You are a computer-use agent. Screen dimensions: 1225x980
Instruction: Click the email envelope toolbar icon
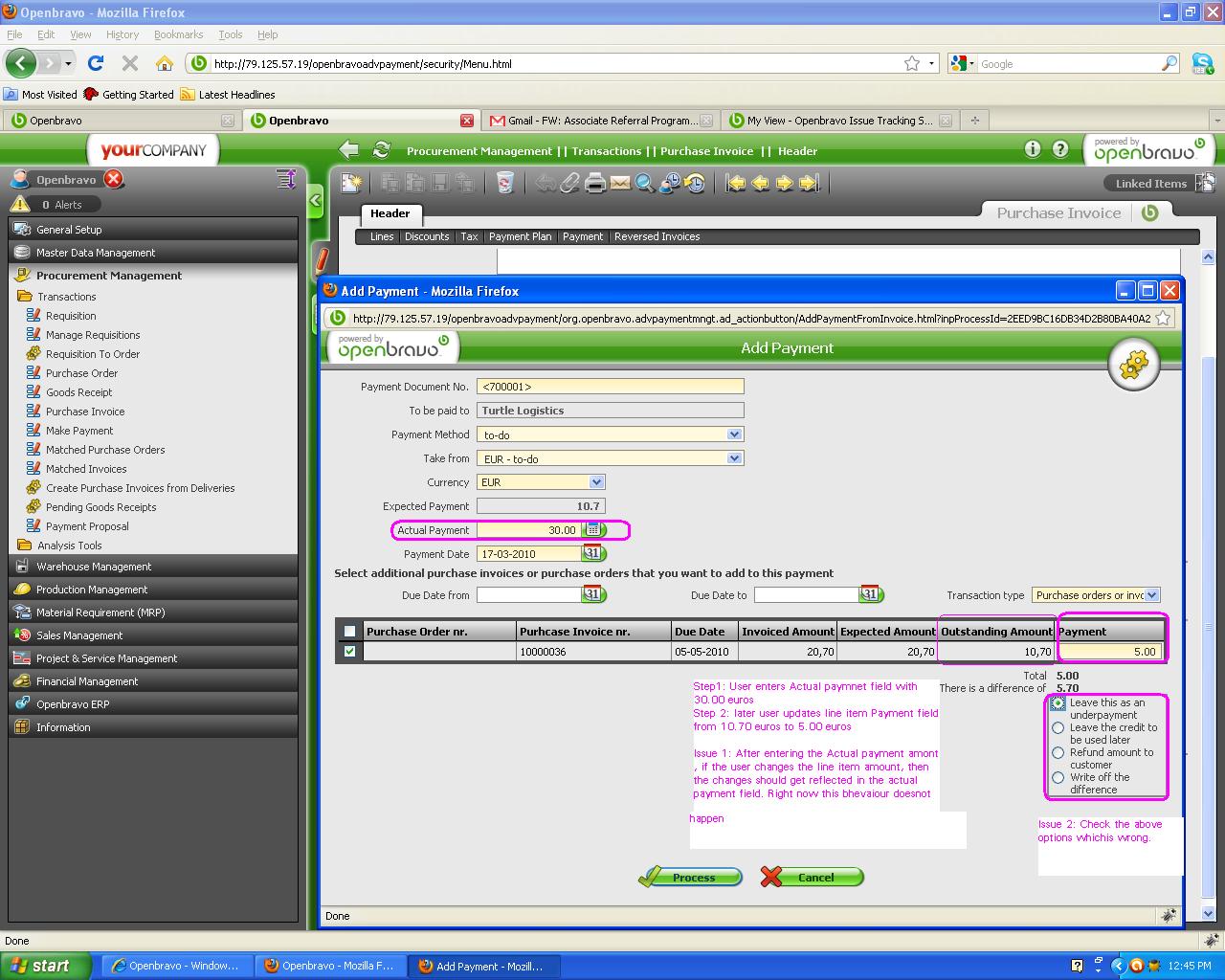[x=620, y=183]
